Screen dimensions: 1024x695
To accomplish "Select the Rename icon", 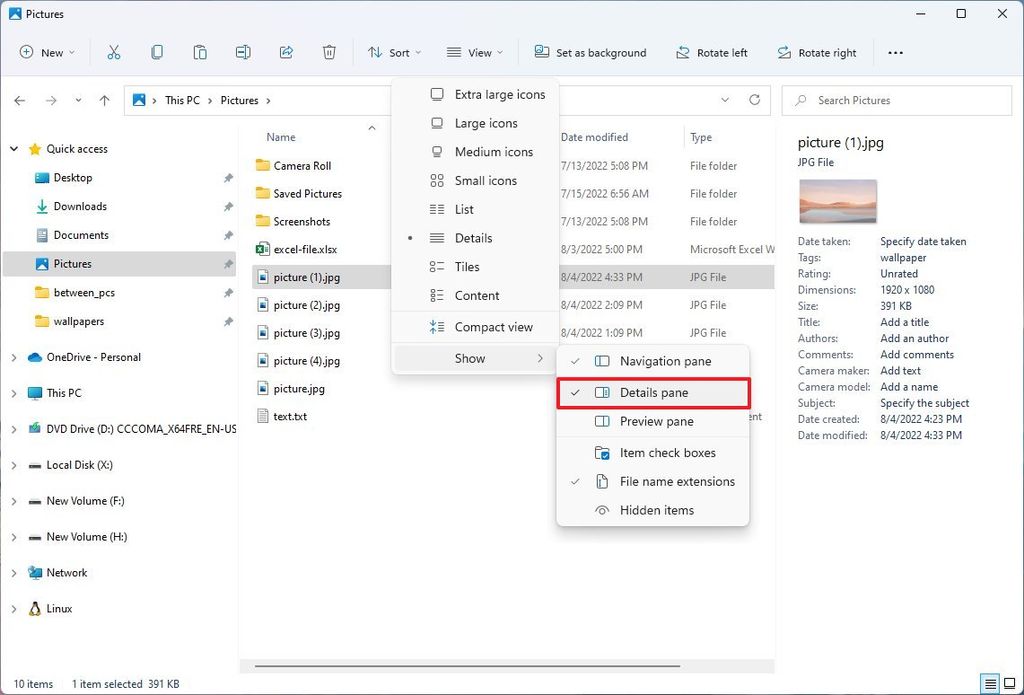I will click(242, 52).
